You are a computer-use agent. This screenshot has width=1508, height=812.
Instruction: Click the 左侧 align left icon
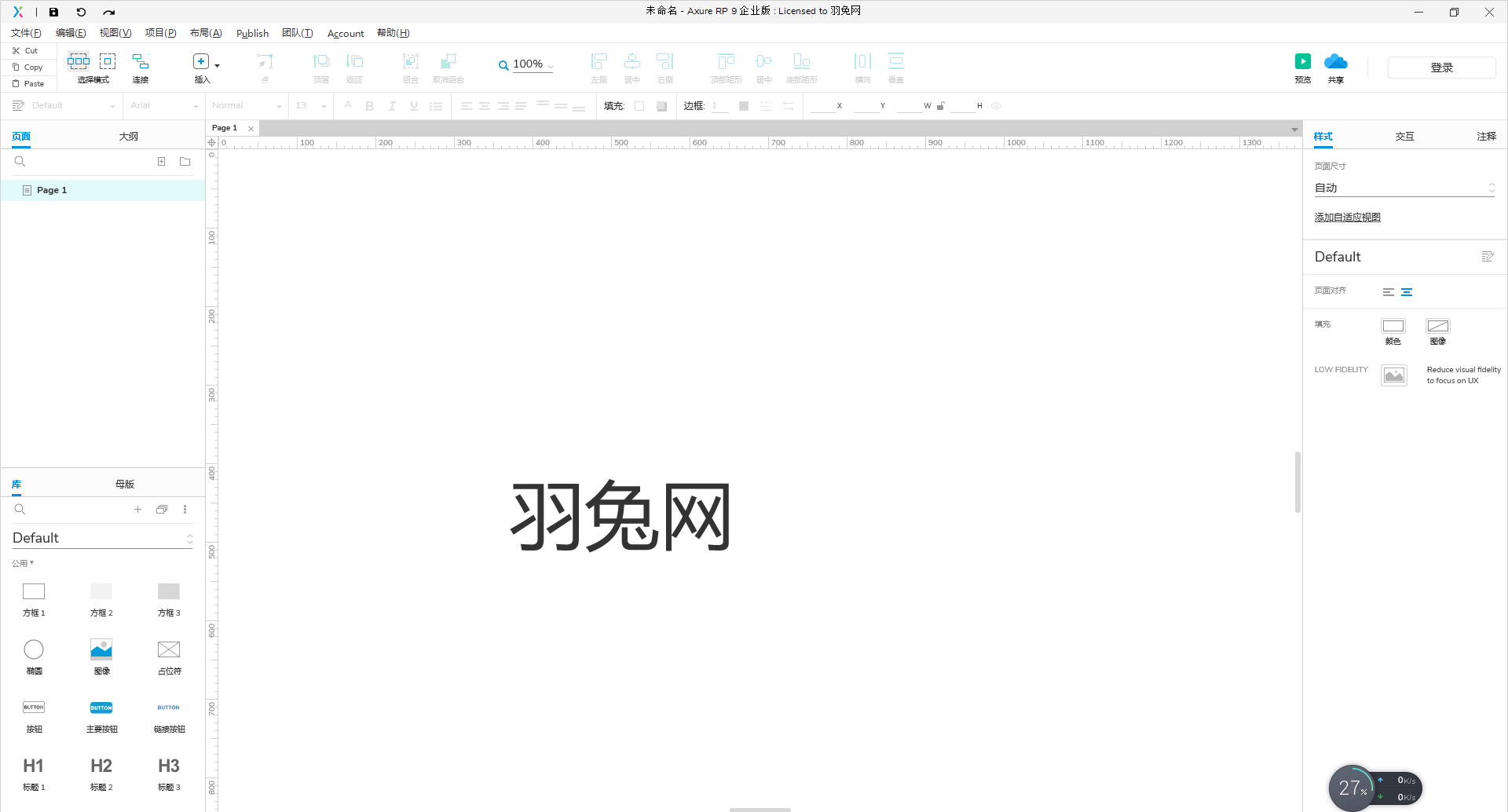point(599,61)
